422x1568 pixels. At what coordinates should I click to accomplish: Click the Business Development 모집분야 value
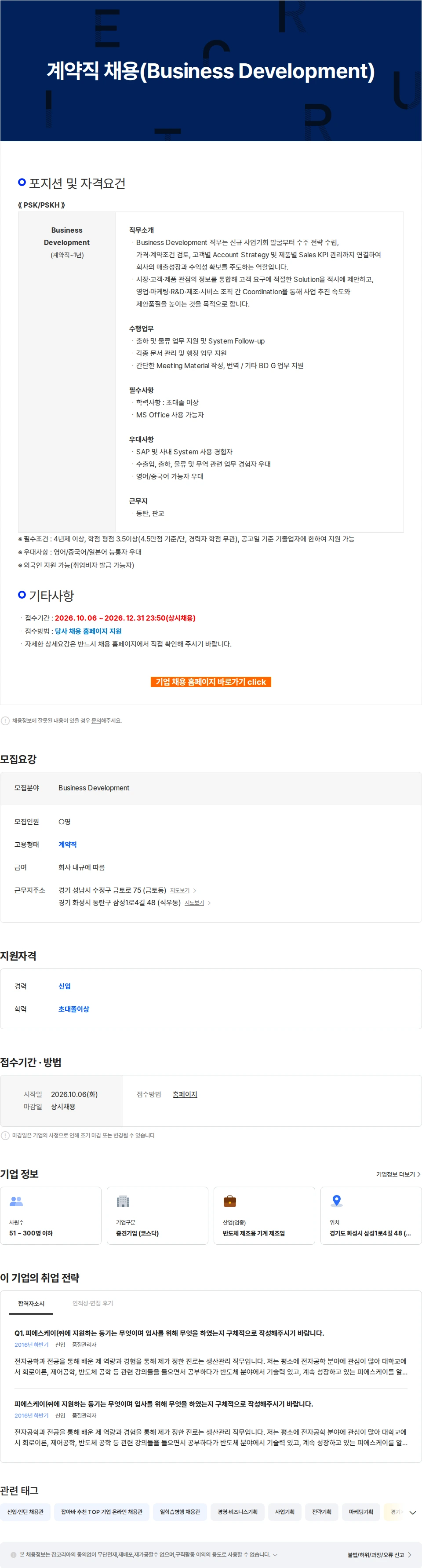point(94,788)
